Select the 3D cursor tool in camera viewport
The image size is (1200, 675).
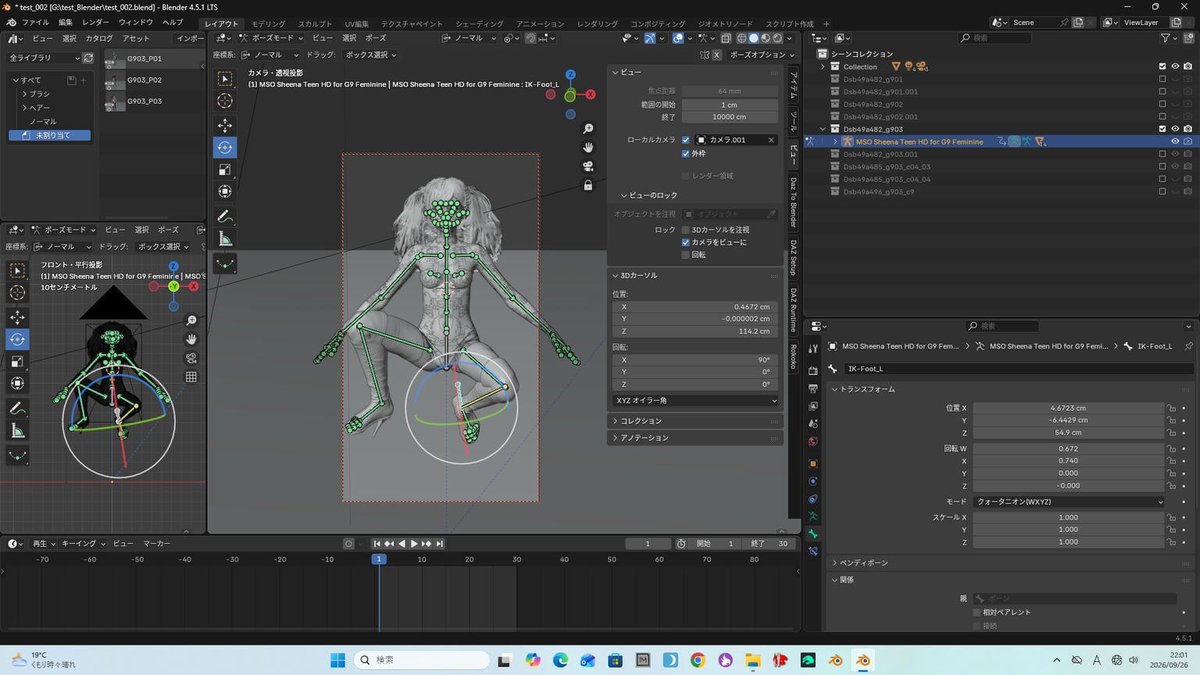[x=226, y=101]
